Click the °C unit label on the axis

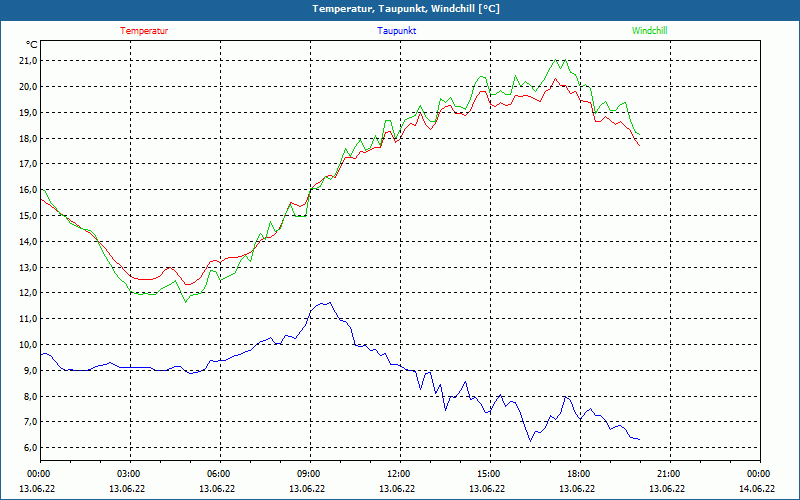pos(32,45)
